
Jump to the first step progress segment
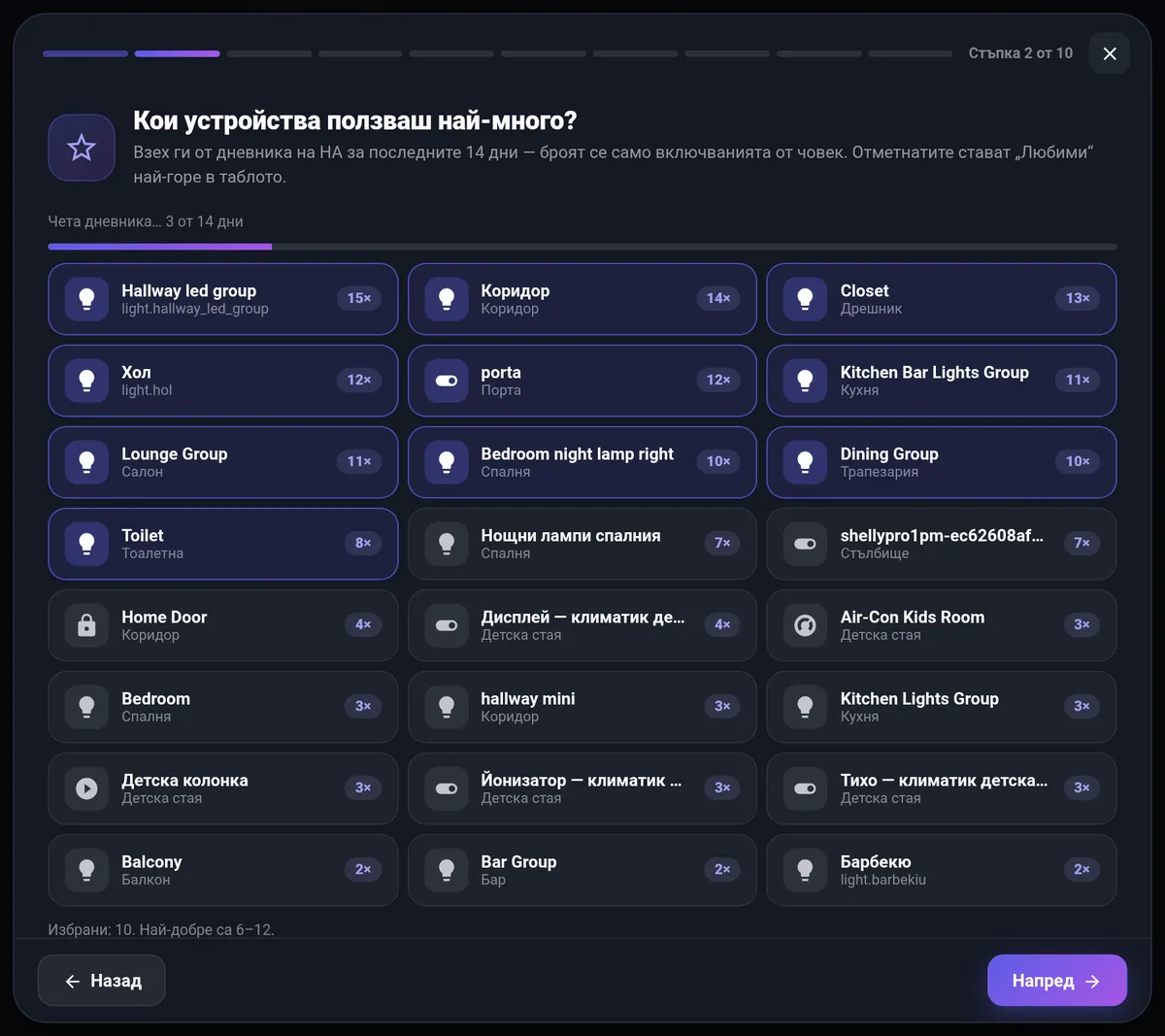tap(85, 53)
